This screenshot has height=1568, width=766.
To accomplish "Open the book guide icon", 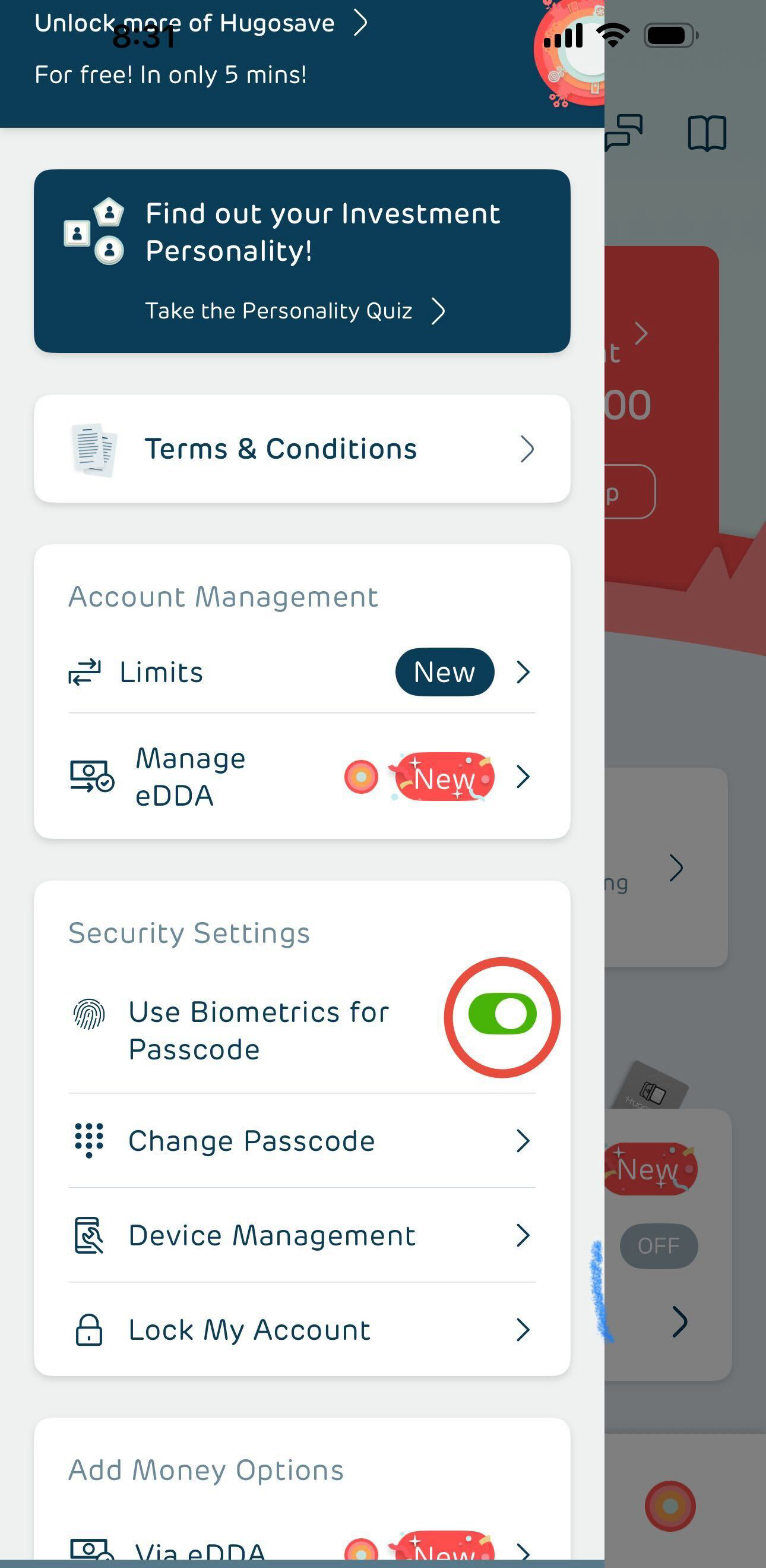I will 707,132.
